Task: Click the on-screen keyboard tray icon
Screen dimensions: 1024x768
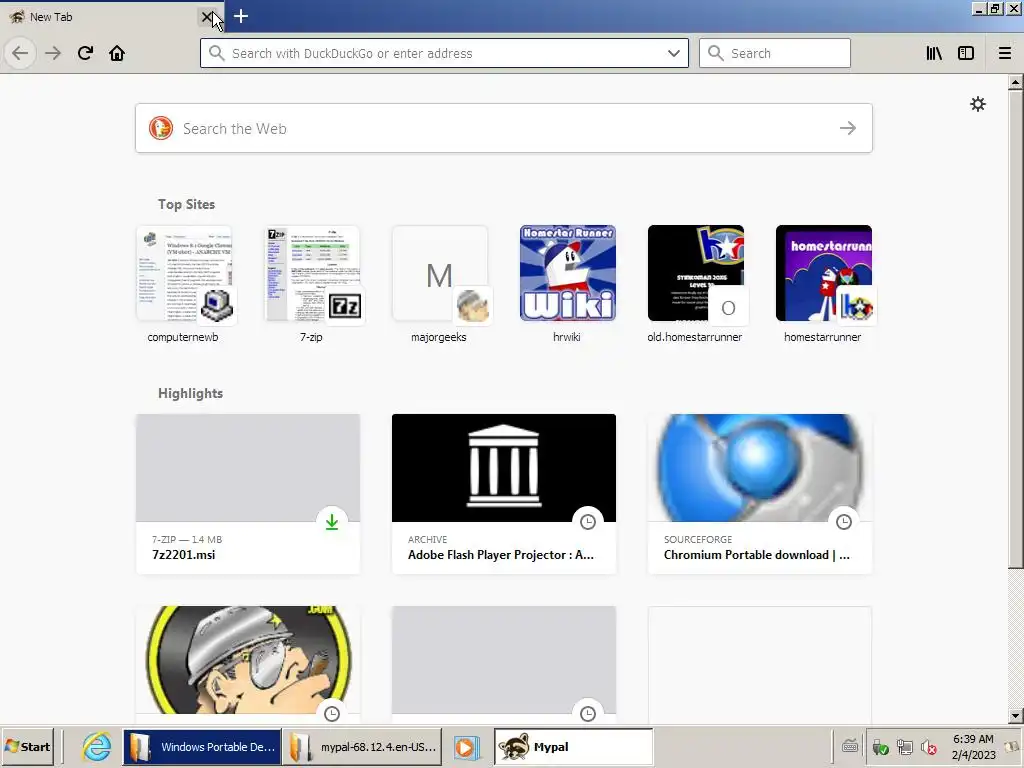Action: [850, 745]
